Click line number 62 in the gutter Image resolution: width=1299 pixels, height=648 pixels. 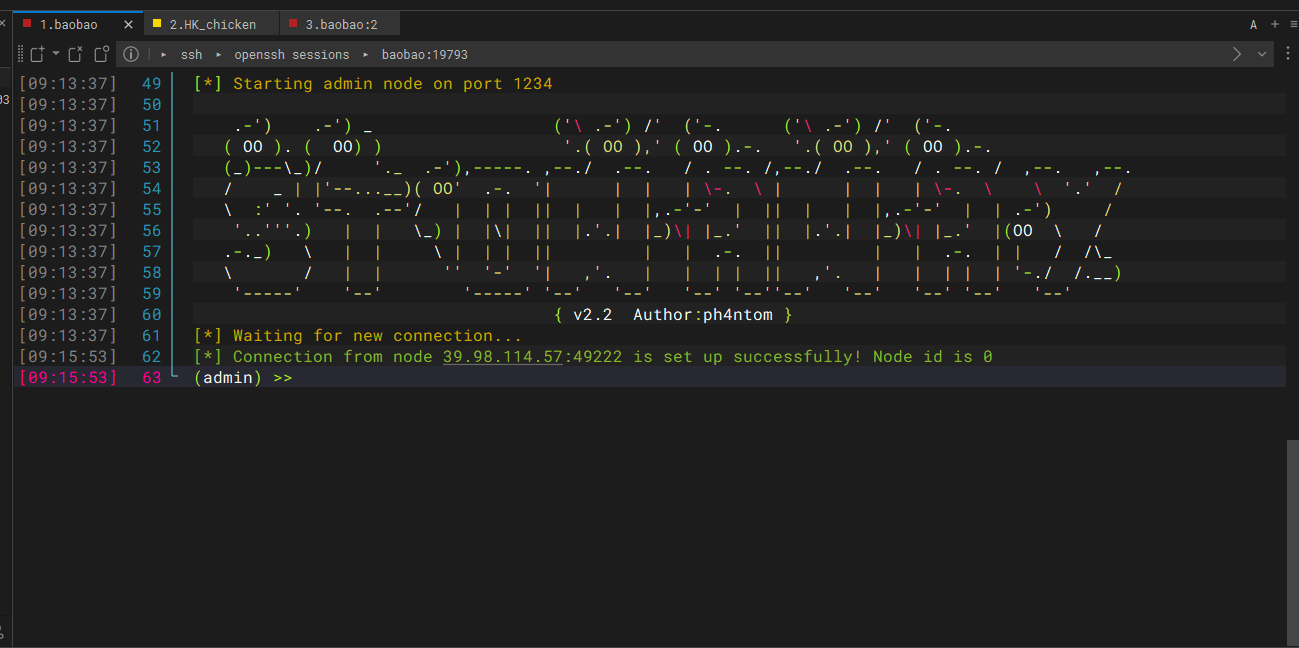[151, 356]
